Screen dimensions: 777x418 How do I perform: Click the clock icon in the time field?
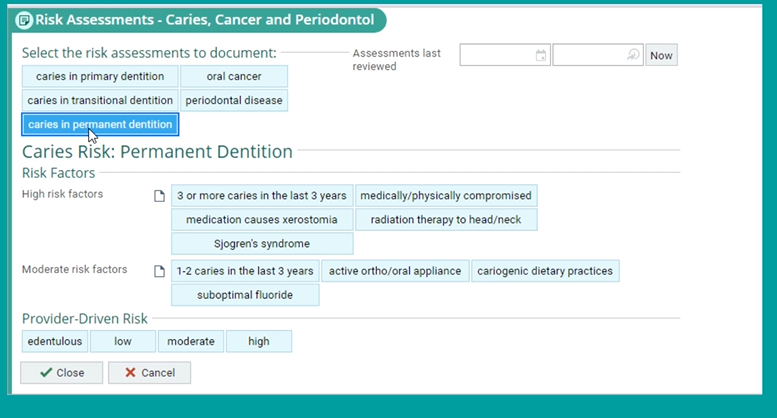[633, 56]
